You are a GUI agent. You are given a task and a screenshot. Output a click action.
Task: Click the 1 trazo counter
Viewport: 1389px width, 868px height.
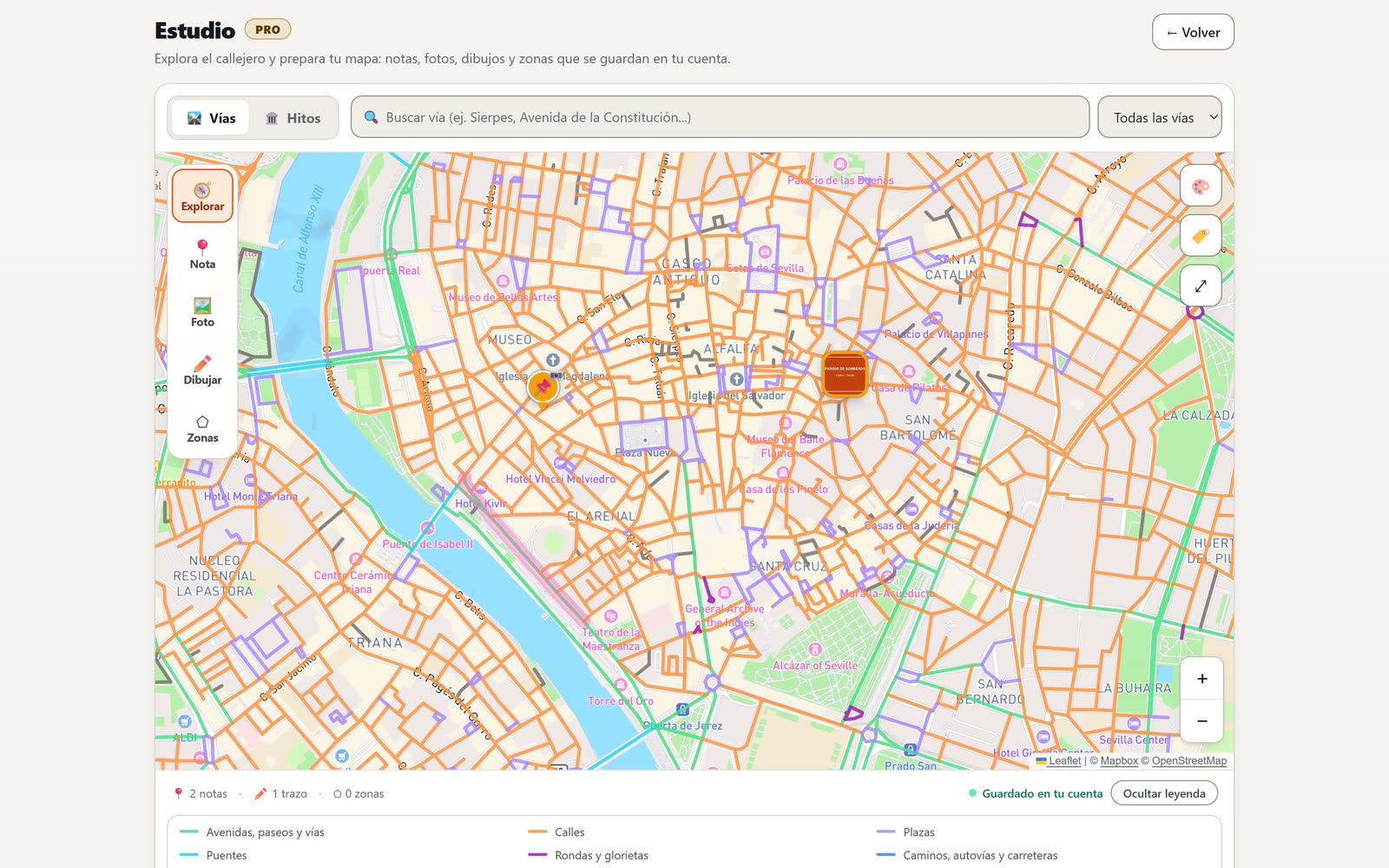pyautogui.click(x=281, y=793)
